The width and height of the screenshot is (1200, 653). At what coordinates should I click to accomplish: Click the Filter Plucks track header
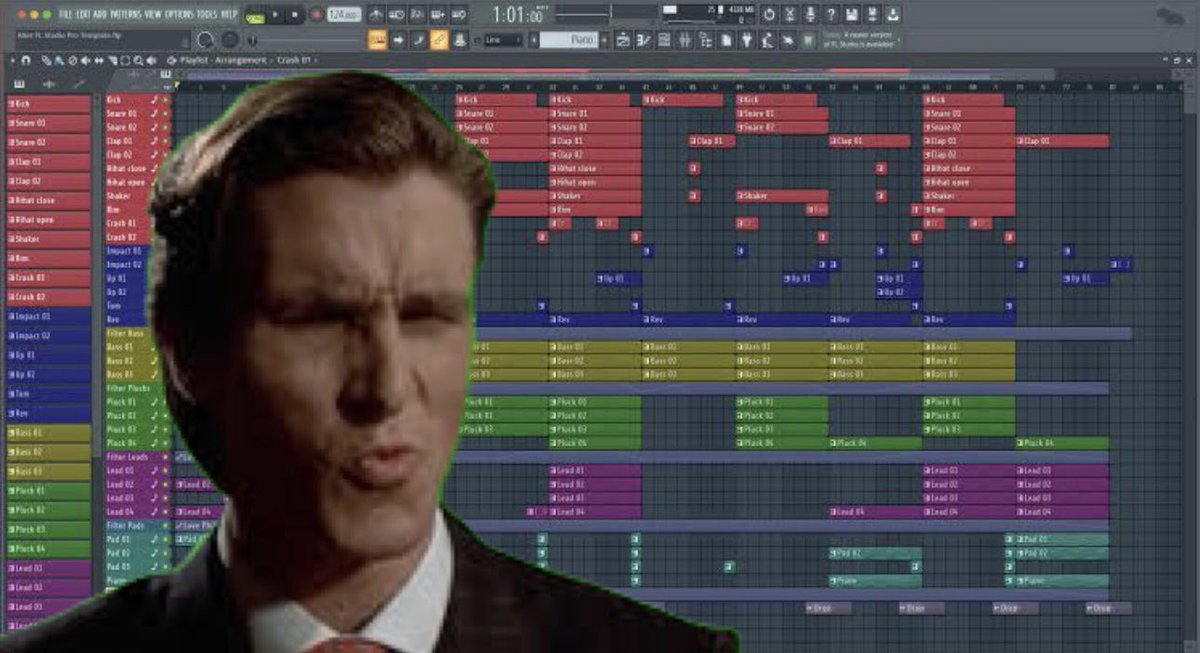pyautogui.click(x=132, y=388)
